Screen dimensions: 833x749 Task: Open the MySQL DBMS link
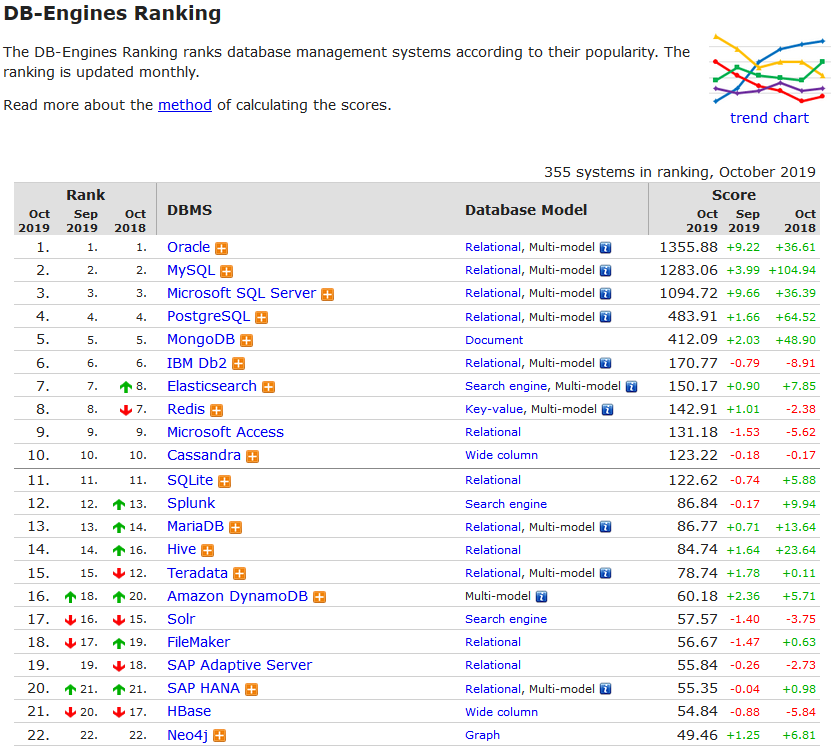(x=191, y=270)
